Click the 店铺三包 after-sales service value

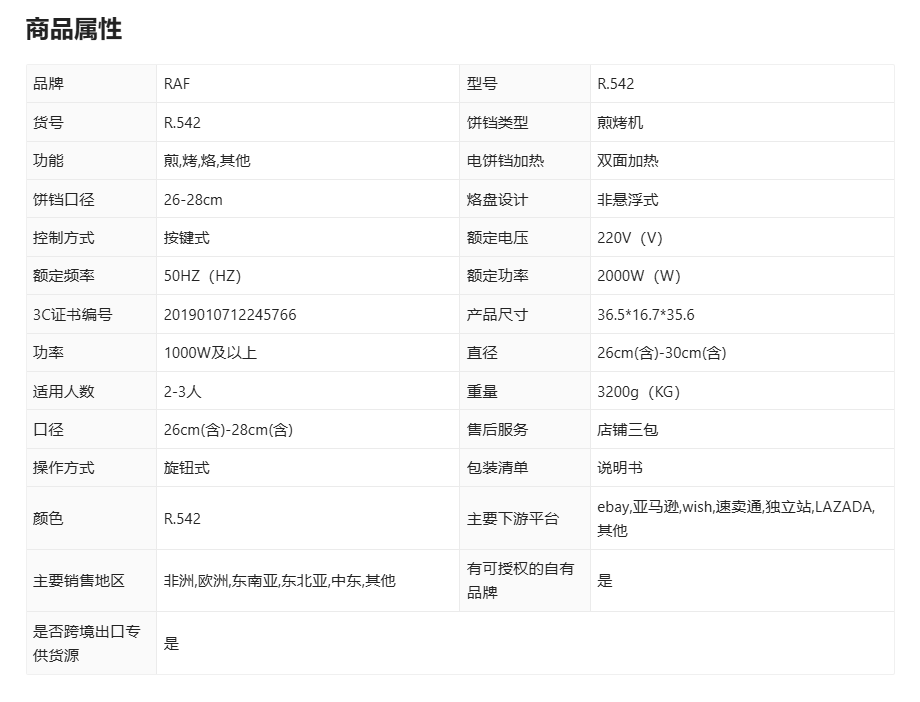(627, 430)
